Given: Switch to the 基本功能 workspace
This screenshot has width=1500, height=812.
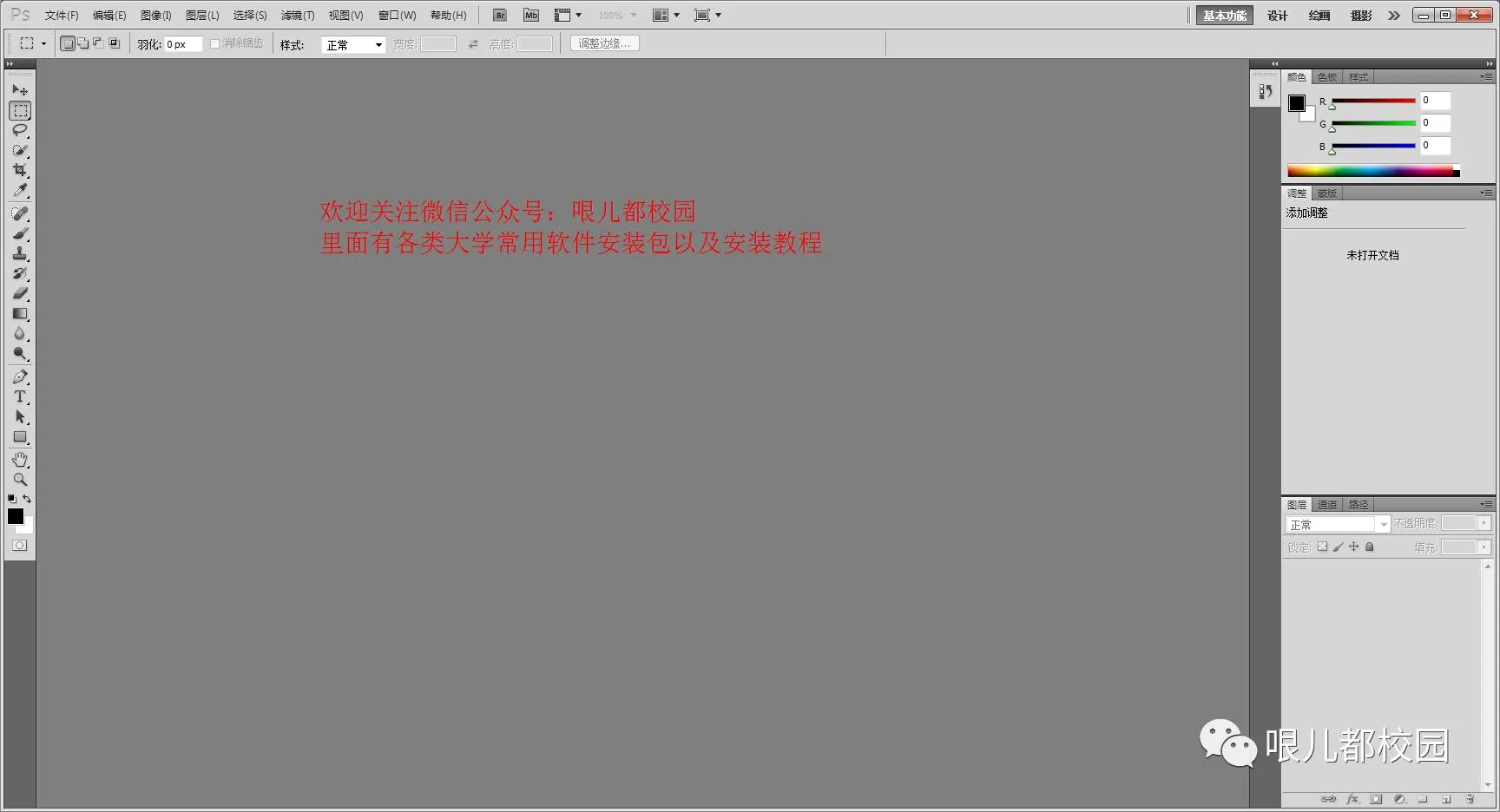Looking at the screenshot, I should (x=1225, y=16).
